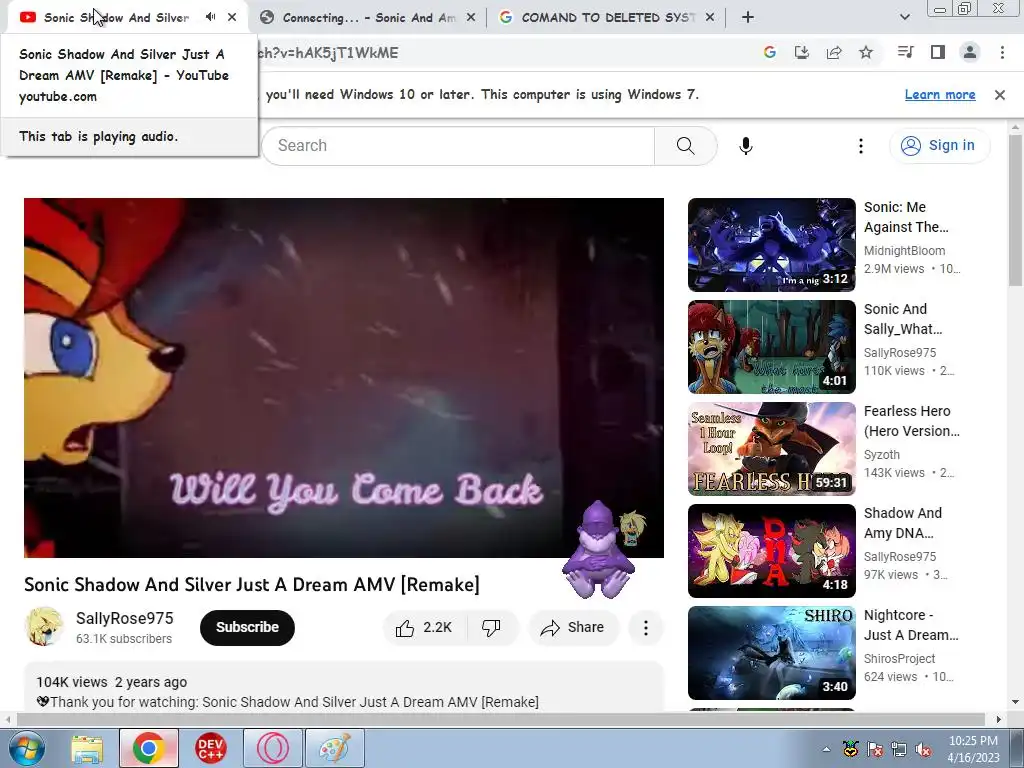Click the magnifying glass search button

[x=686, y=146]
